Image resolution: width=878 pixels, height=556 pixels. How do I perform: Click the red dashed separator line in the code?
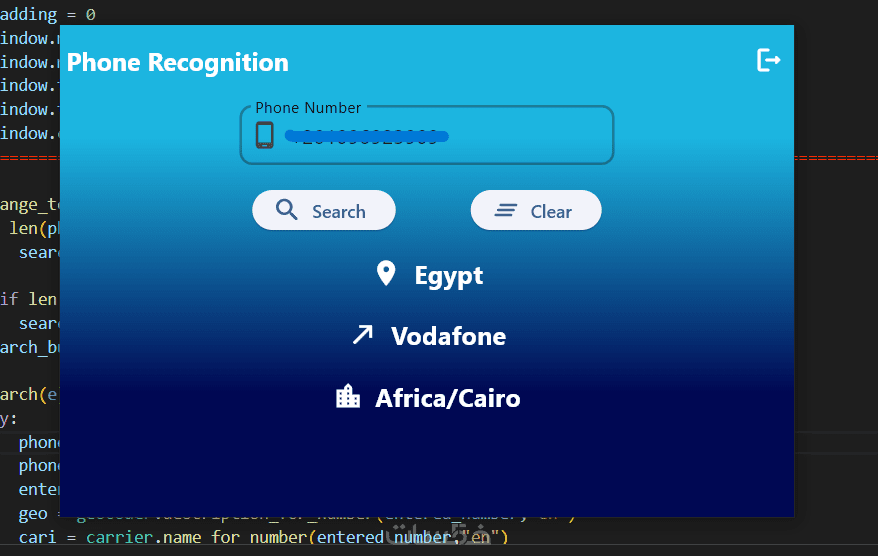(x=835, y=157)
